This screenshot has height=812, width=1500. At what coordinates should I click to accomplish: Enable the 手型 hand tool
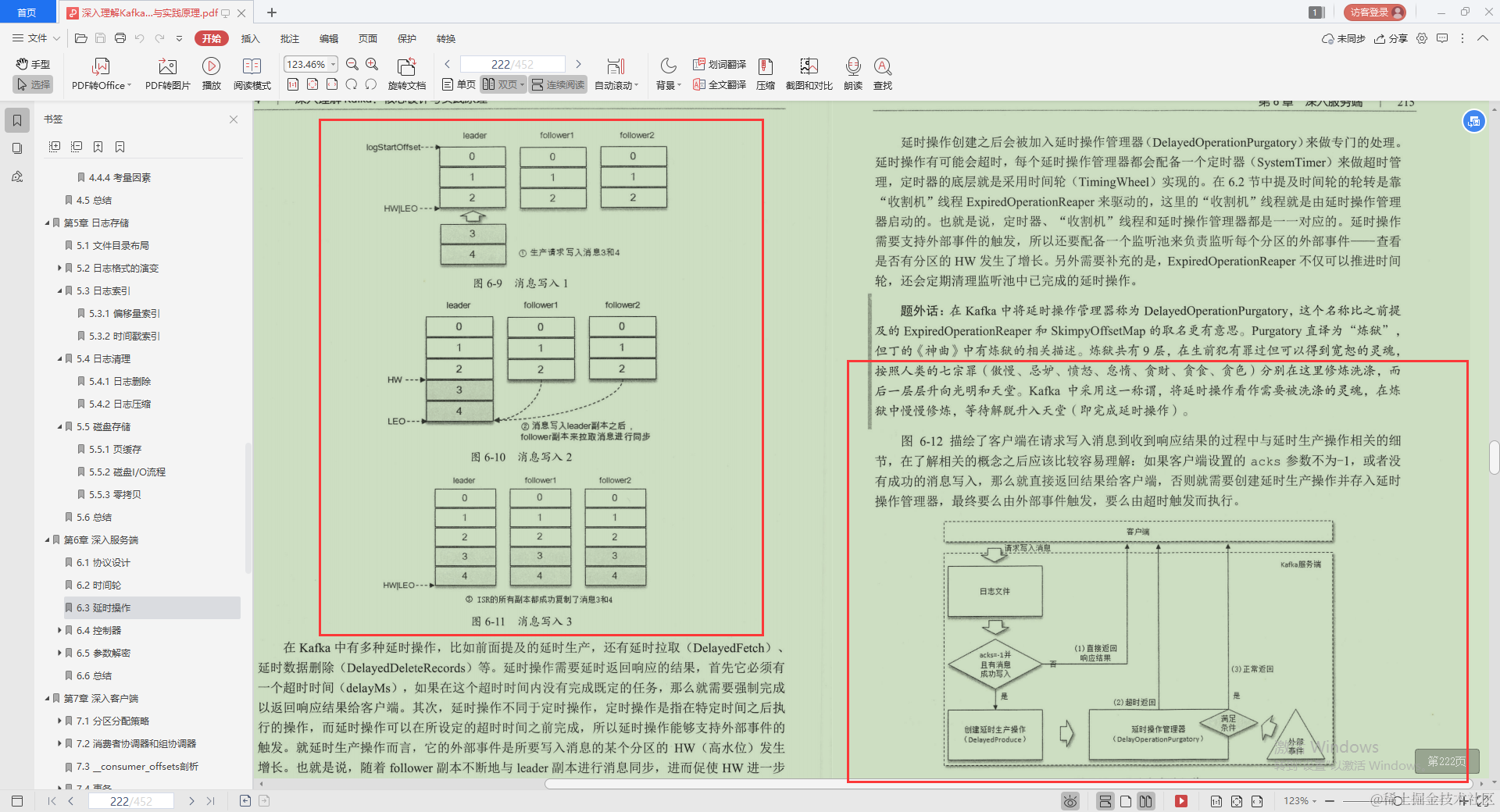pyautogui.click(x=31, y=64)
